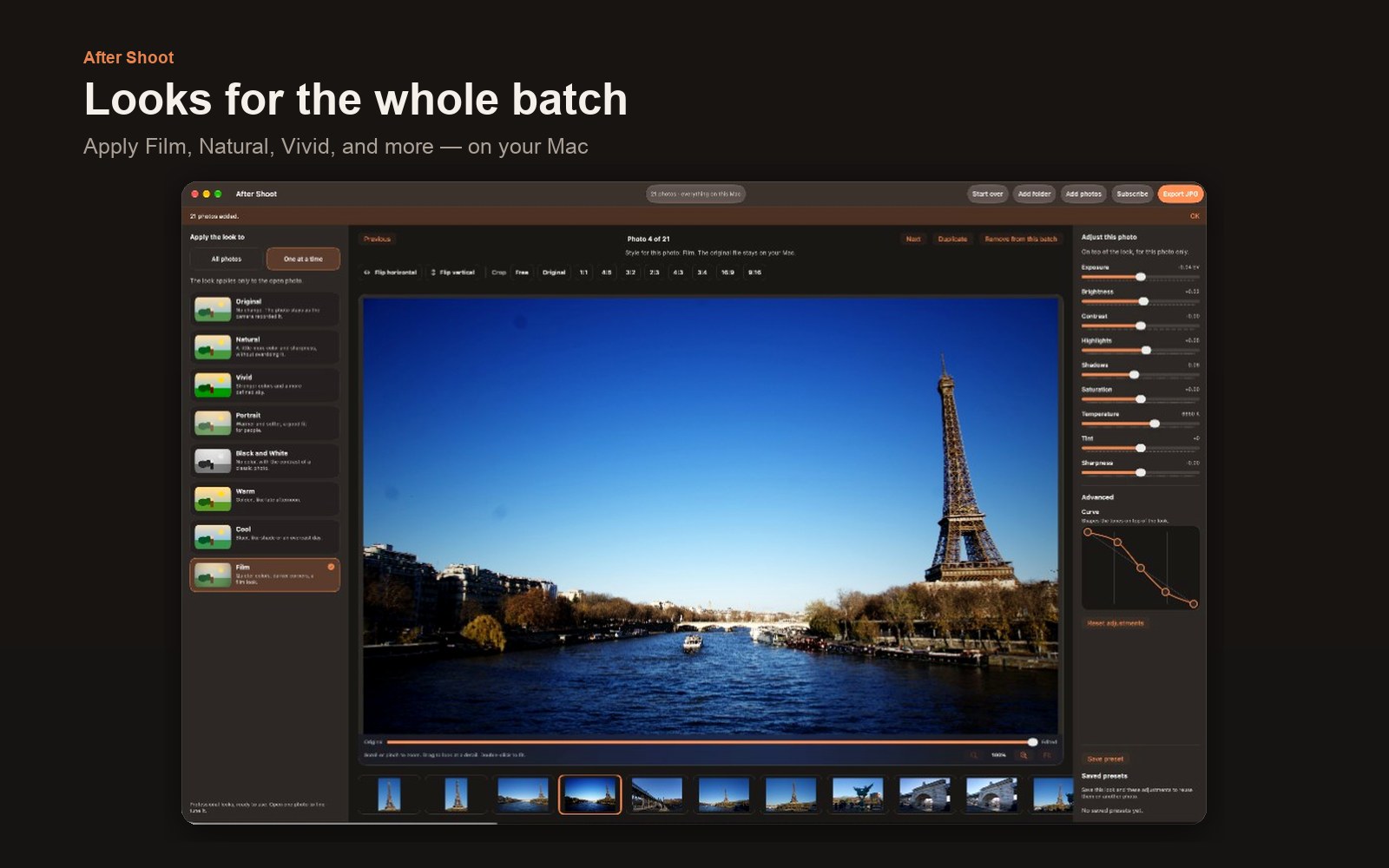1389x868 pixels.
Task: Click the Add folder button
Action: pyautogui.click(x=1034, y=194)
